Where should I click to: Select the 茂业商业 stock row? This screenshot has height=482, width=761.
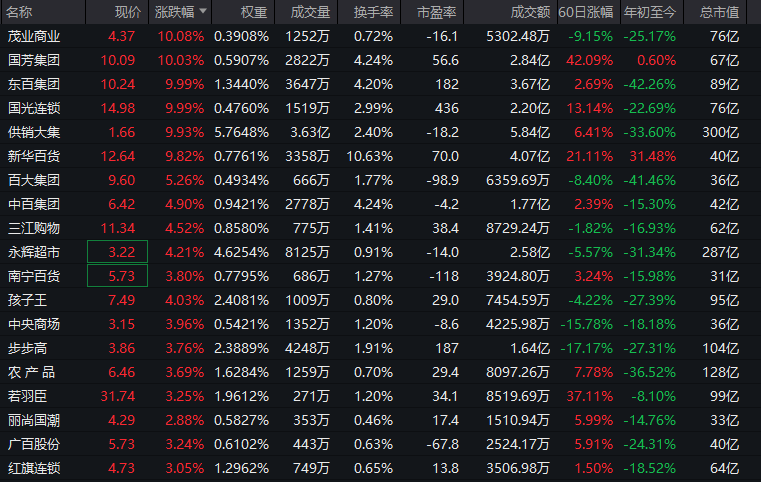tap(380, 36)
